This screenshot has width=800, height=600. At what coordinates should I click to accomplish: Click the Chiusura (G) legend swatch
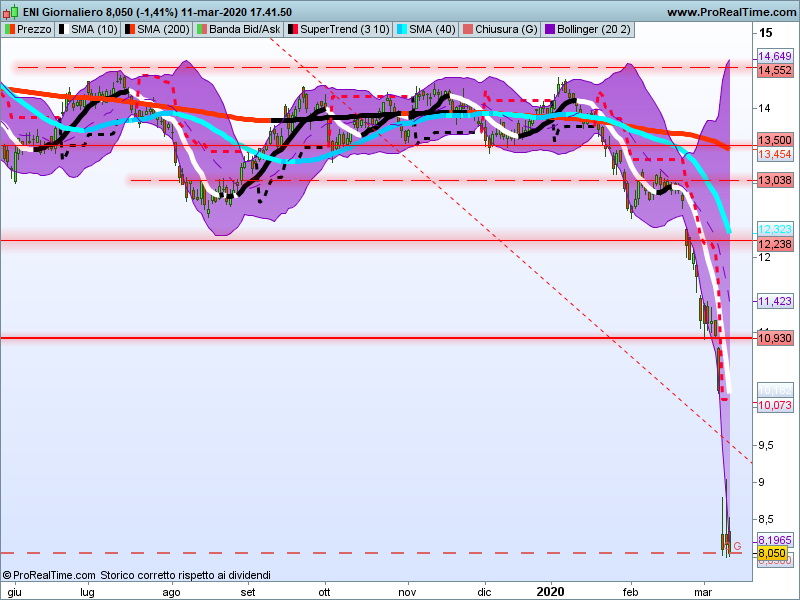[468, 30]
